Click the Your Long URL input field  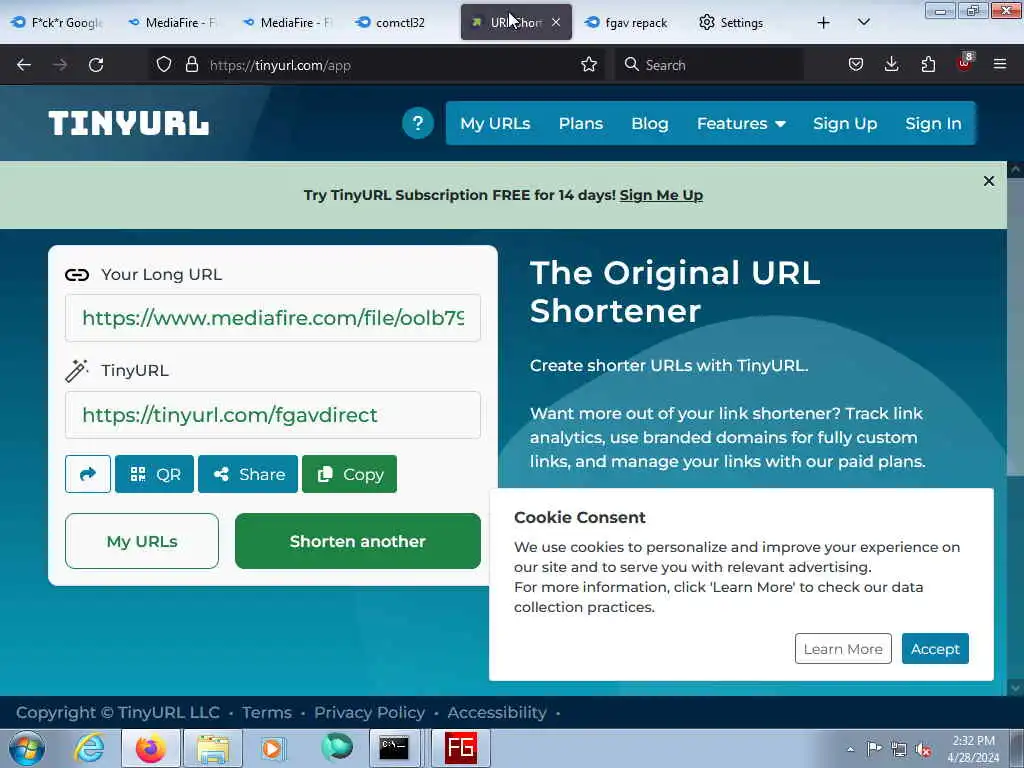click(x=273, y=318)
